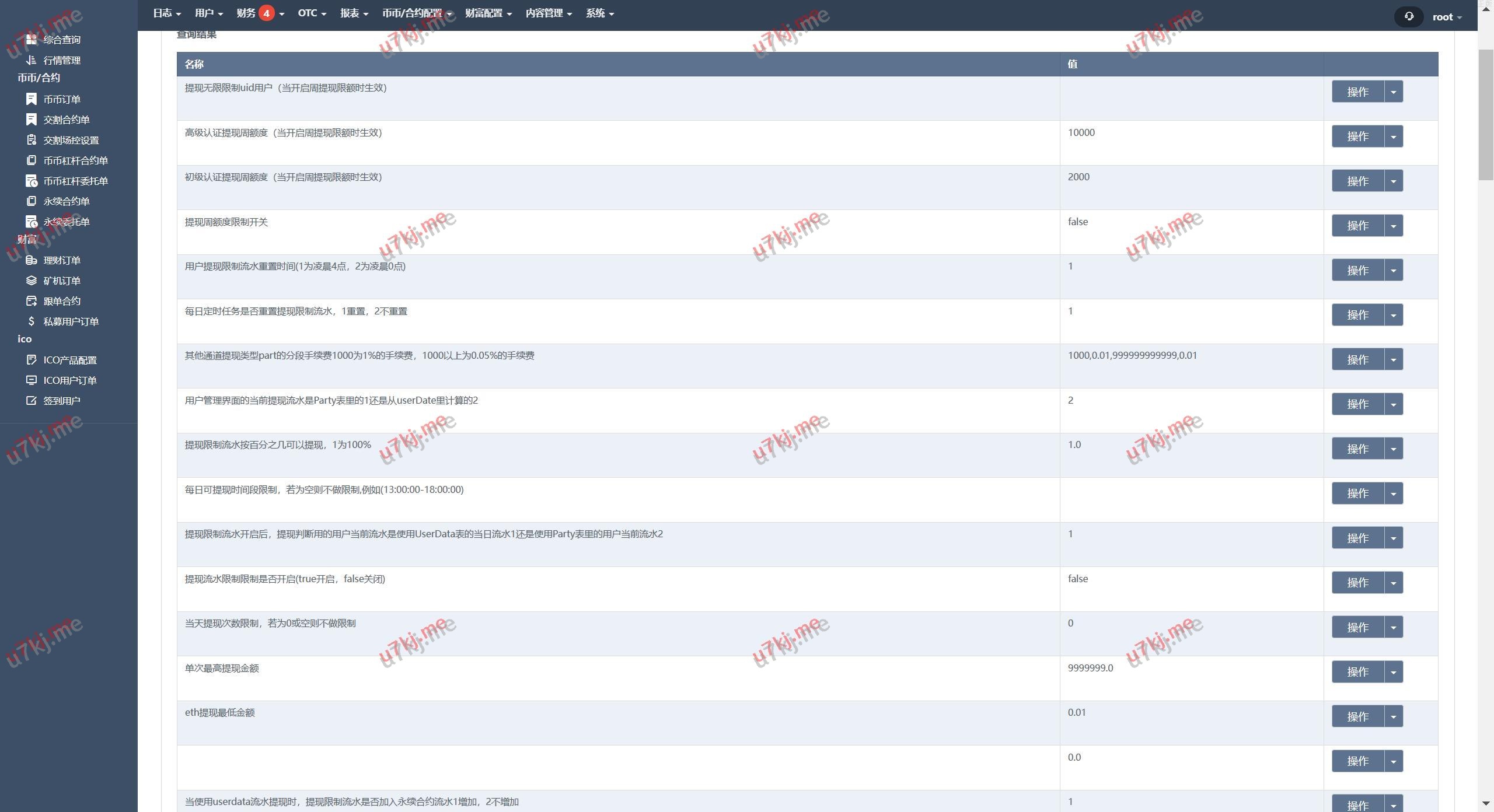Open 永续合约单 in the sidebar

(66, 201)
